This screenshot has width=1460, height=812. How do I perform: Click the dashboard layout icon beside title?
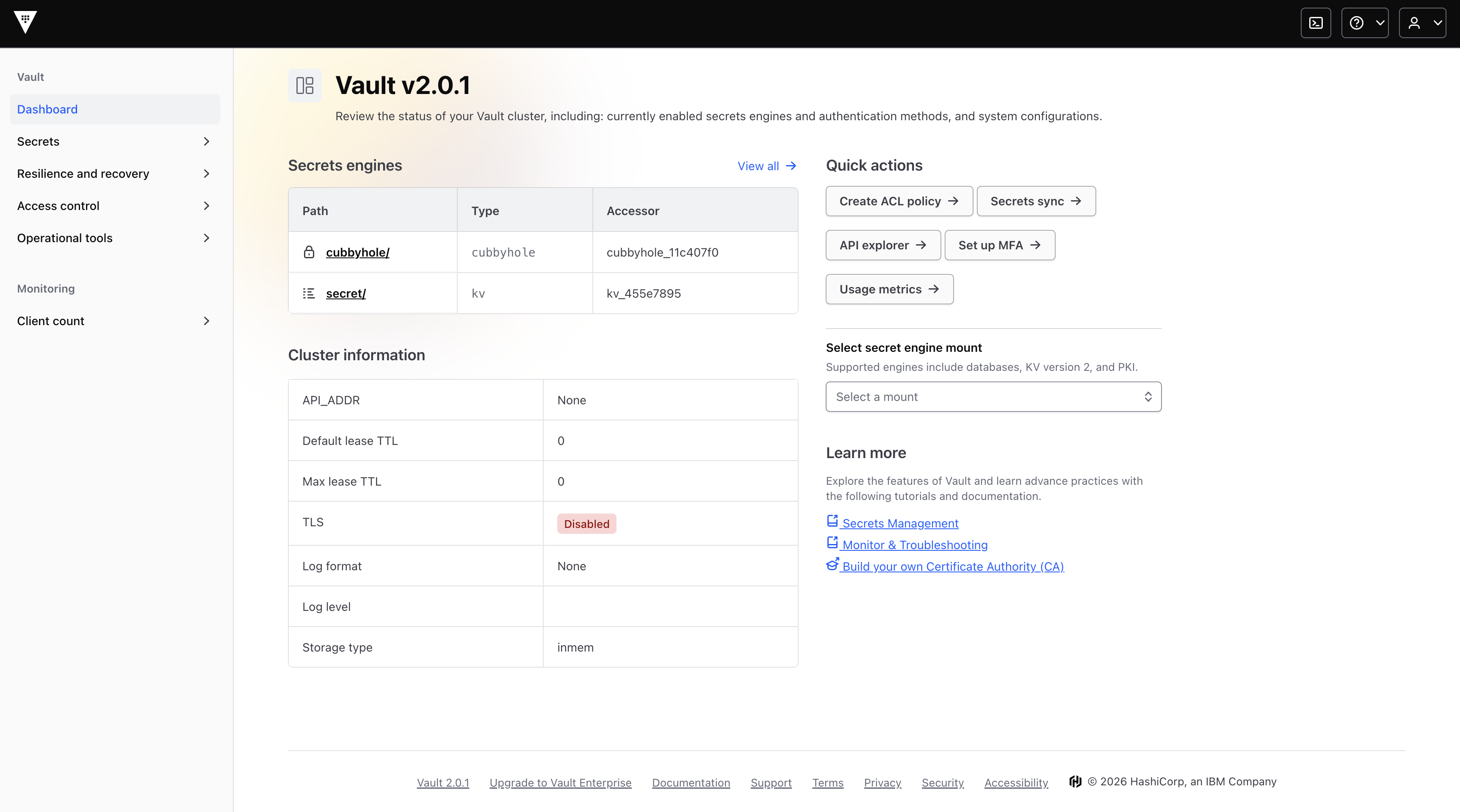pos(305,86)
